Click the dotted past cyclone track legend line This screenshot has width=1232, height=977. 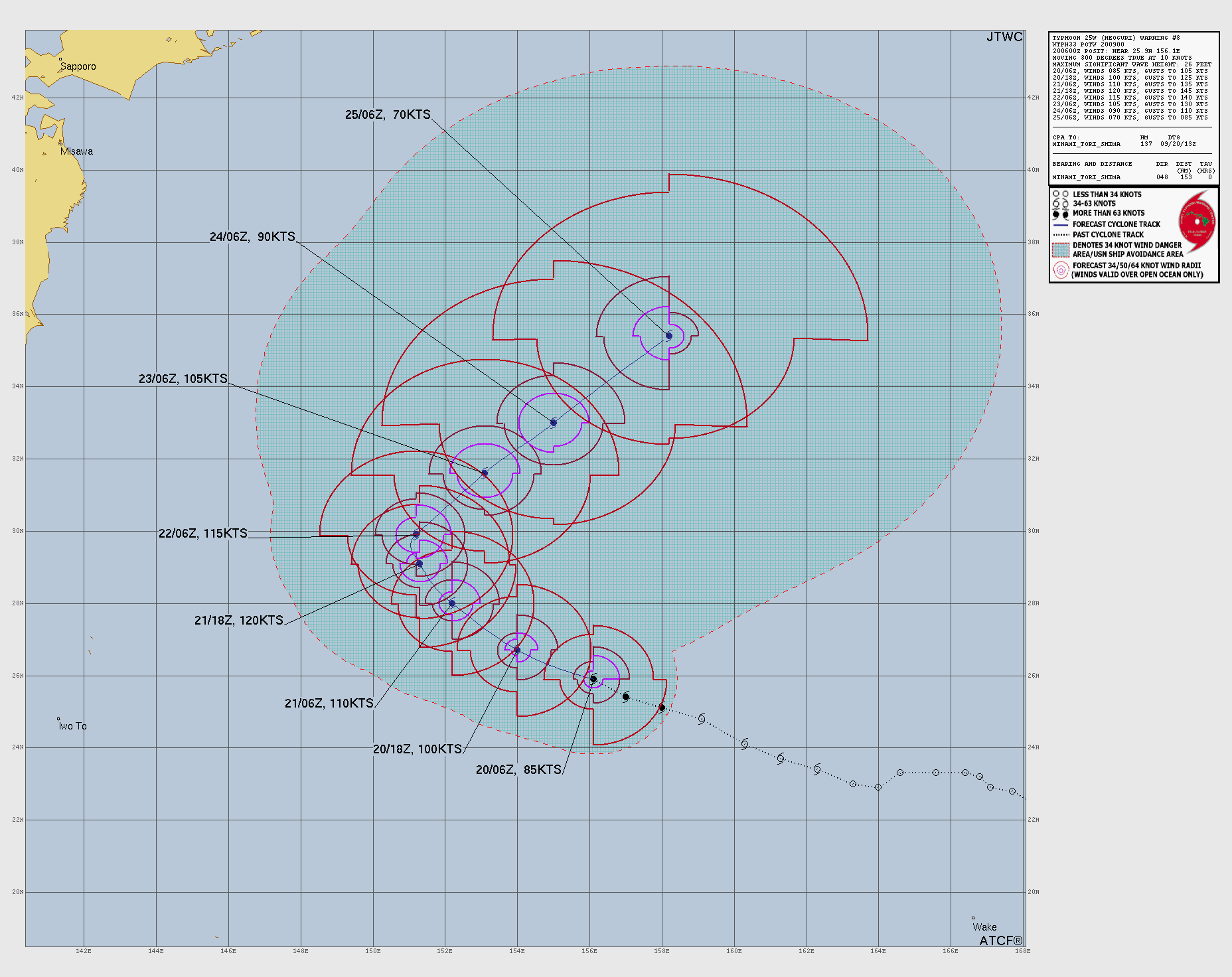click(x=1060, y=235)
